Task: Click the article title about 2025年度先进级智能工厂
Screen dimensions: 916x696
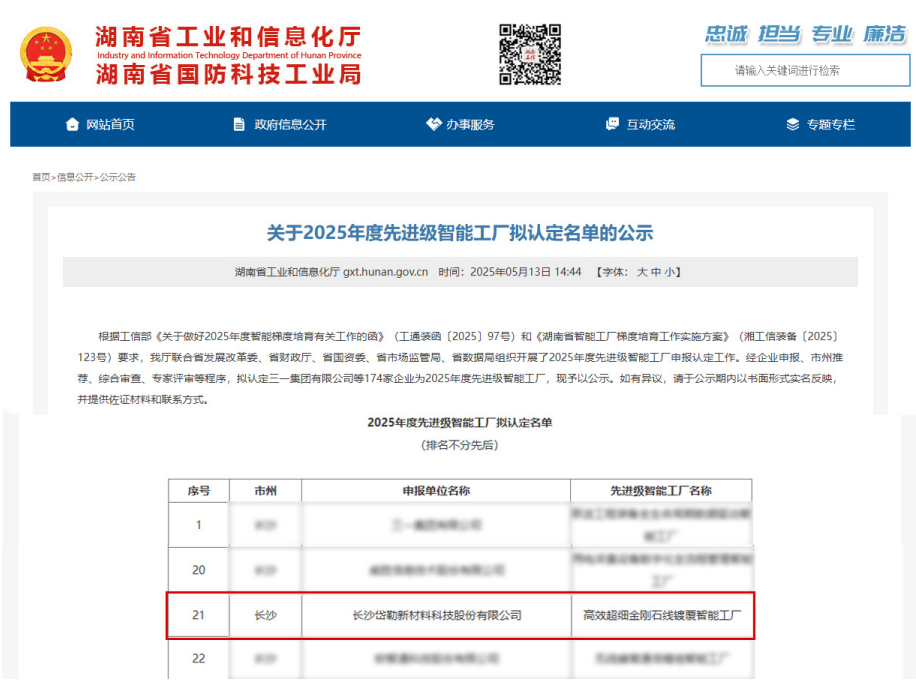Action: [459, 233]
